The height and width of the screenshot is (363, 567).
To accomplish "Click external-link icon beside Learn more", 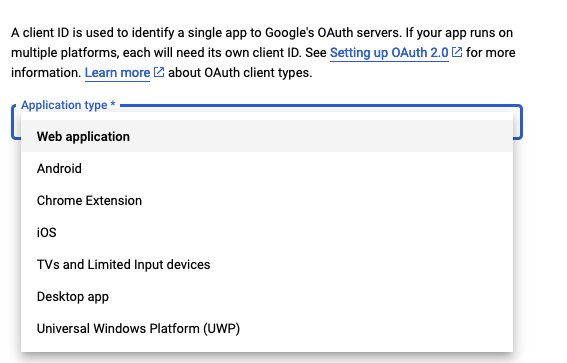I will coord(159,72).
